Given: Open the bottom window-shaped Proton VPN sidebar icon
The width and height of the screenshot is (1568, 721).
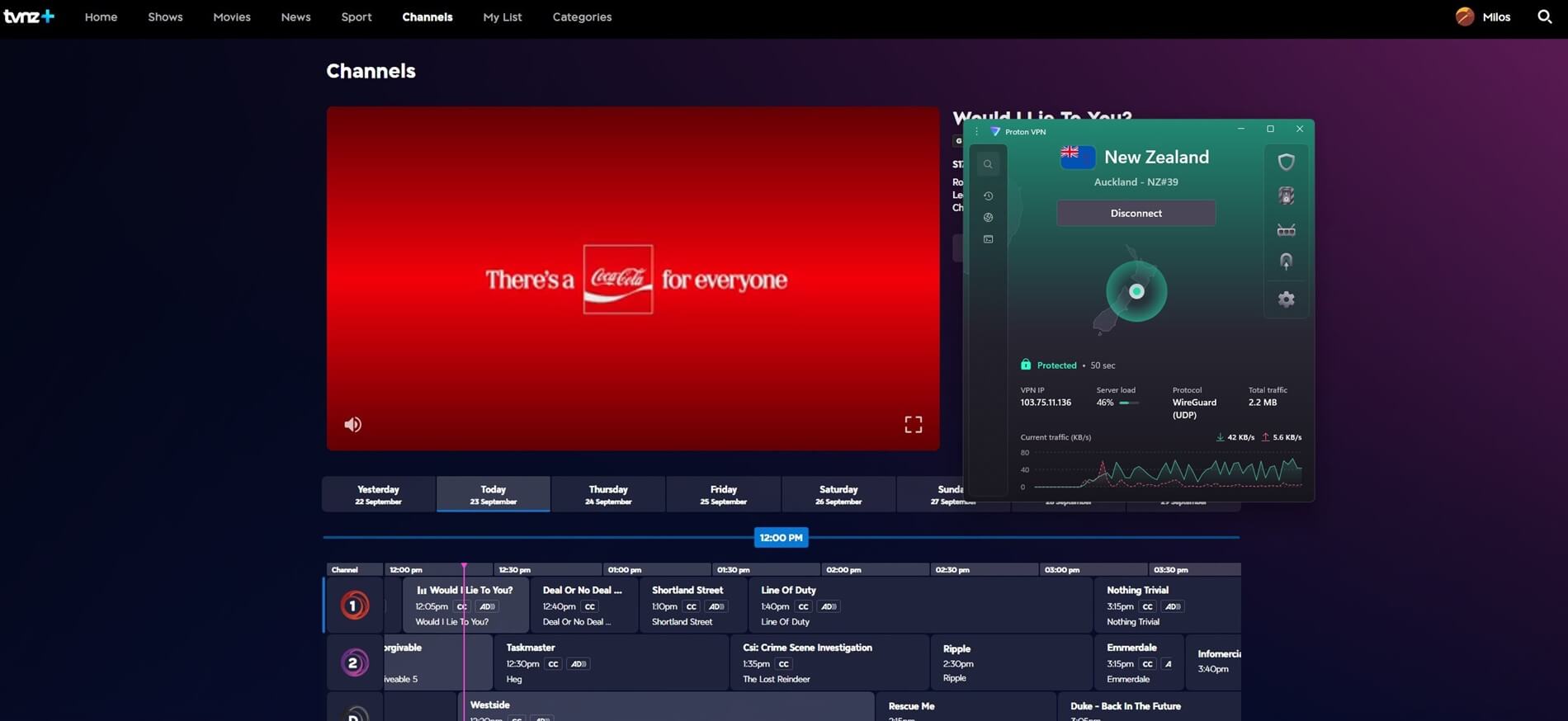Looking at the screenshot, I should 988,239.
